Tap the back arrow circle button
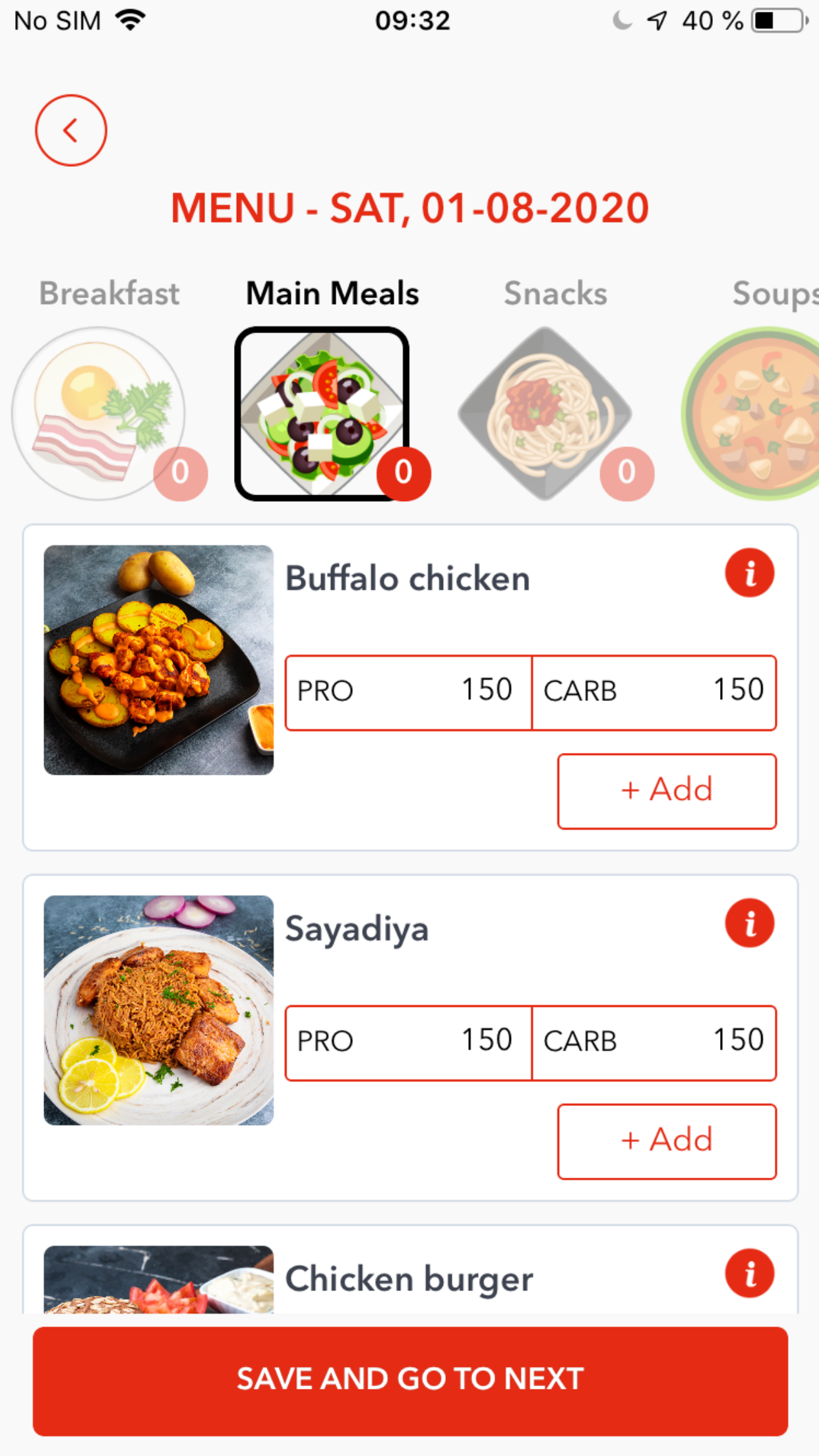819x1456 pixels. click(71, 131)
